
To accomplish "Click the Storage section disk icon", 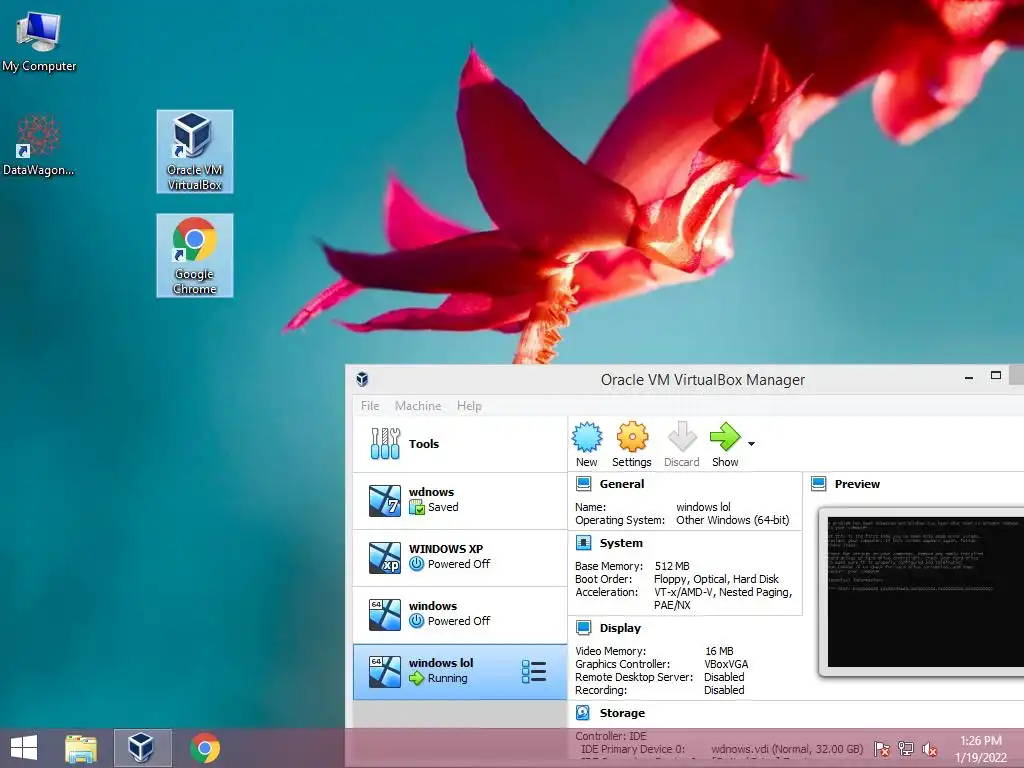I will pos(583,712).
